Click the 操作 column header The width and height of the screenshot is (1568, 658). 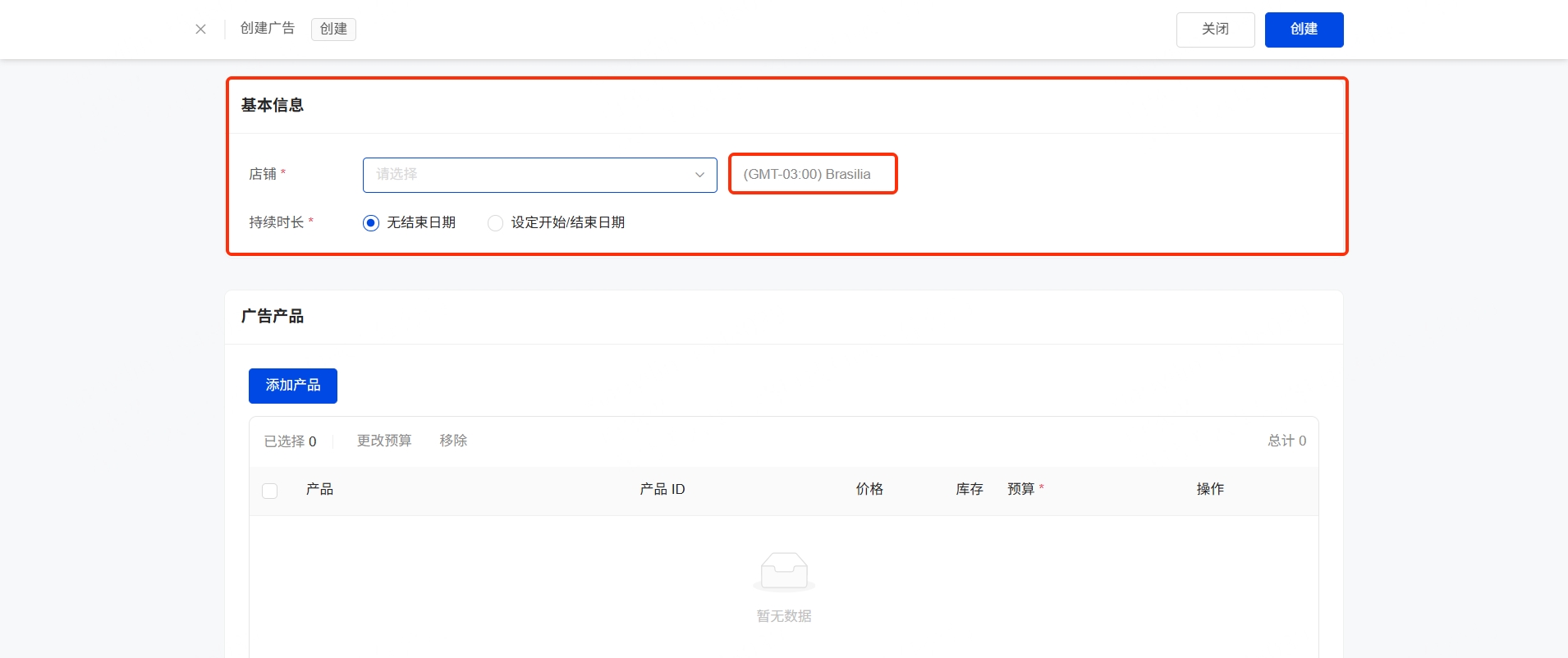1210,490
